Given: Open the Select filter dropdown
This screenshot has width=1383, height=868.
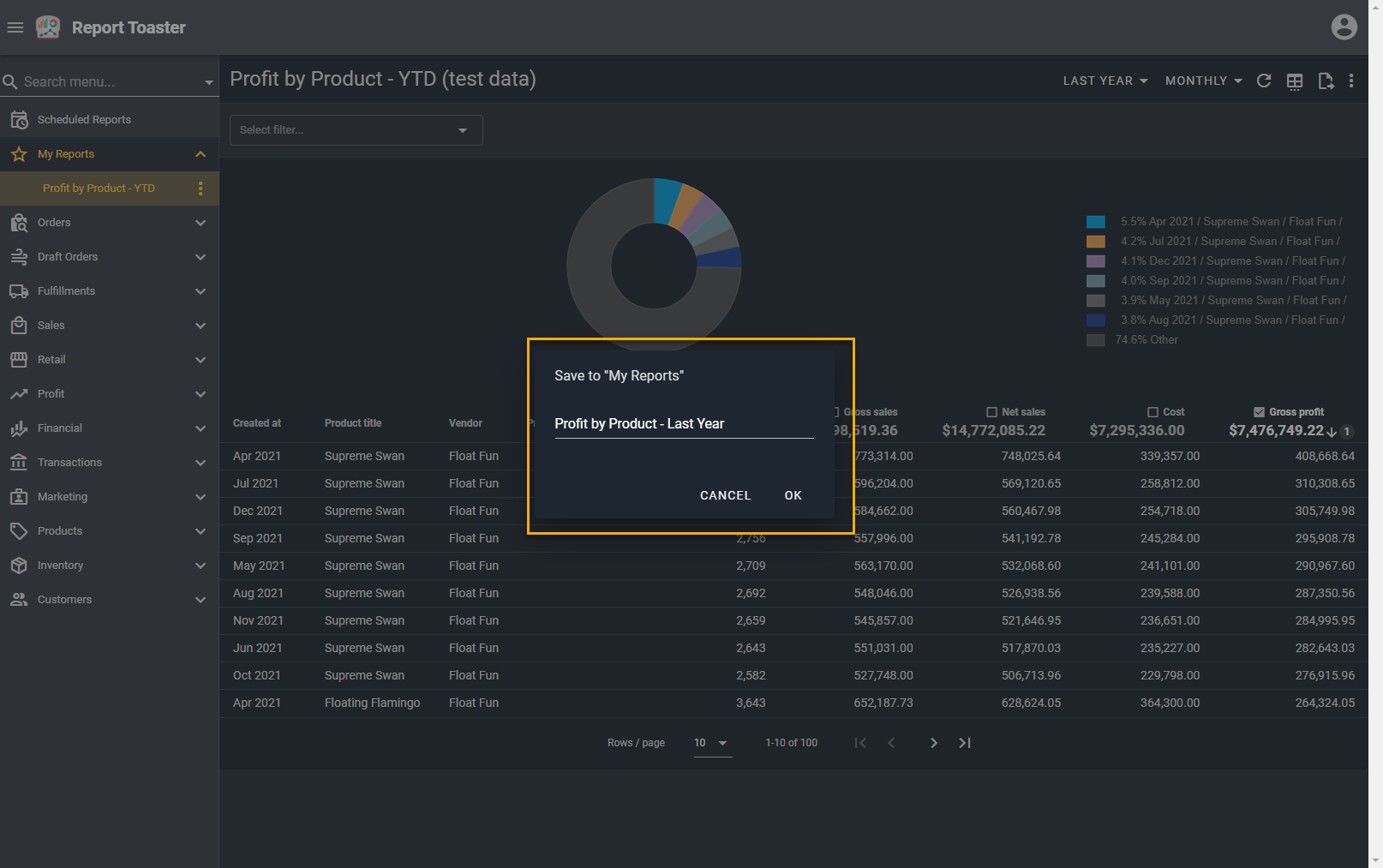Looking at the screenshot, I should 356,130.
